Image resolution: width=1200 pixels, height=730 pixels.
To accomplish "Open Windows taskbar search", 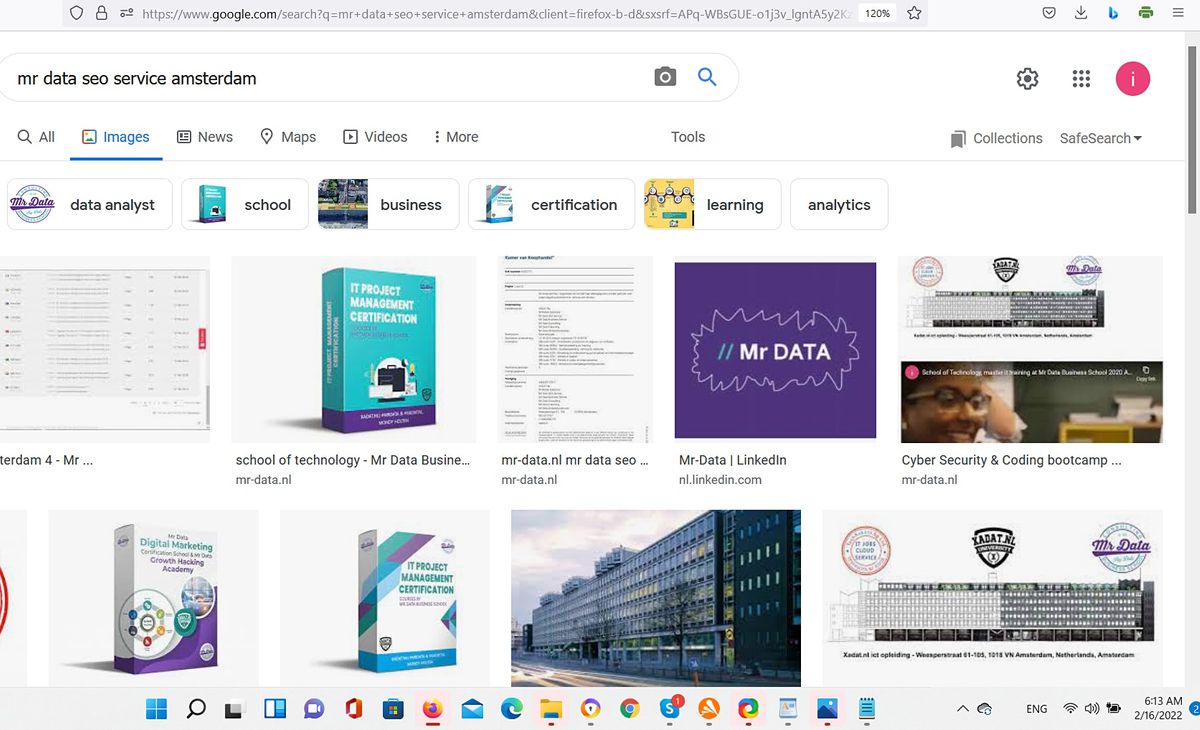I will point(196,709).
